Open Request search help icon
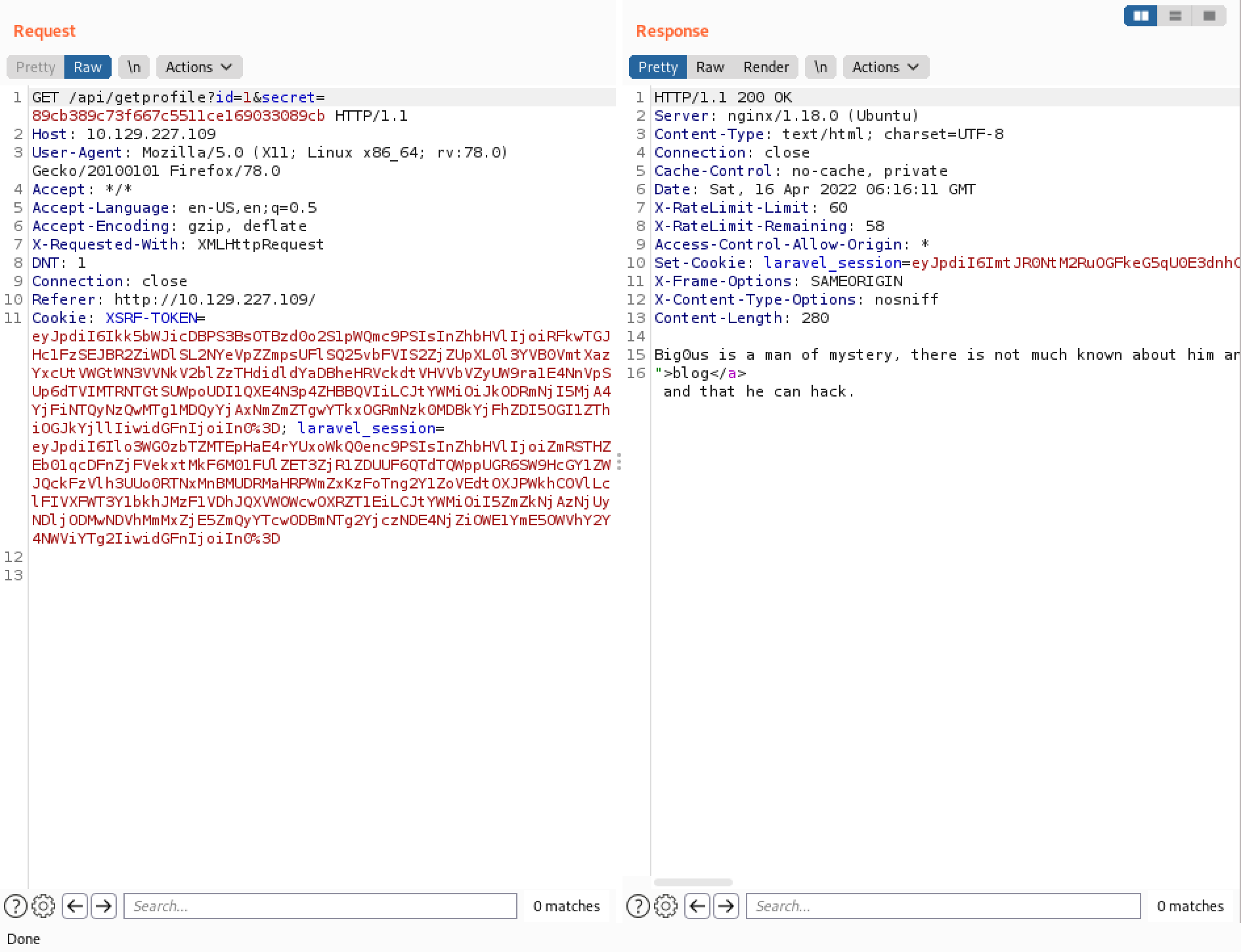Viewport: 1241px width, 952px height. [x=16, y=906]
